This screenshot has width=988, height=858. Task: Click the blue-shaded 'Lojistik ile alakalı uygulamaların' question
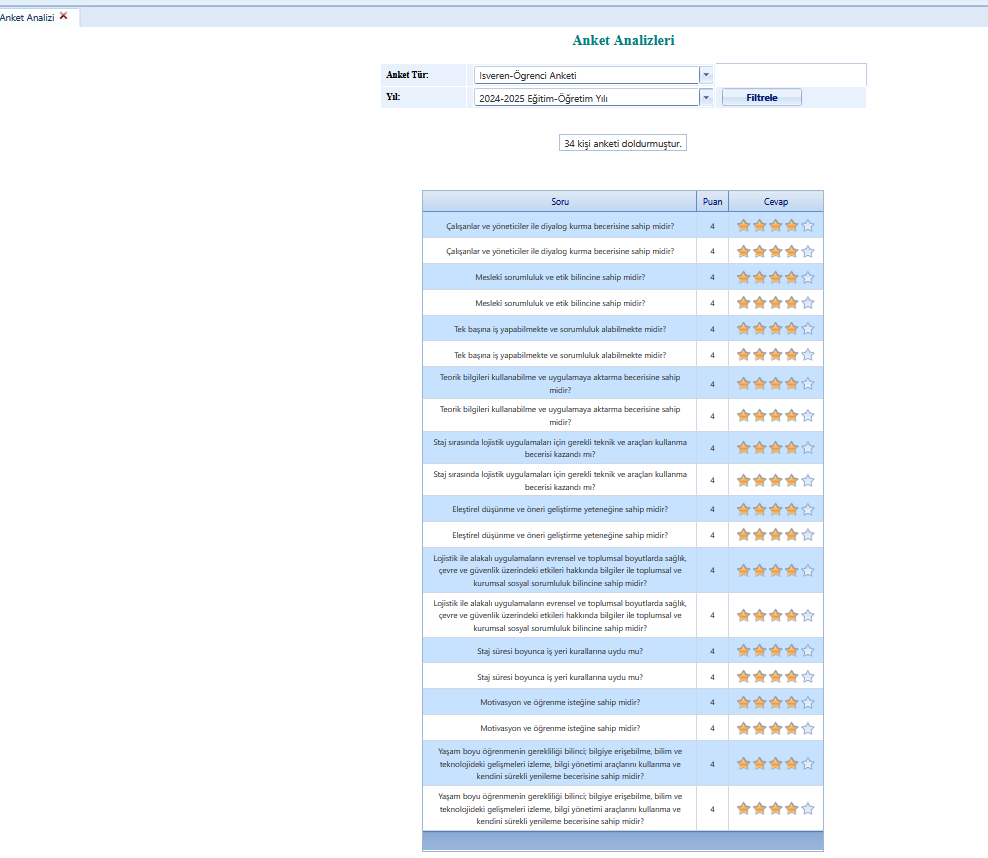560,570
